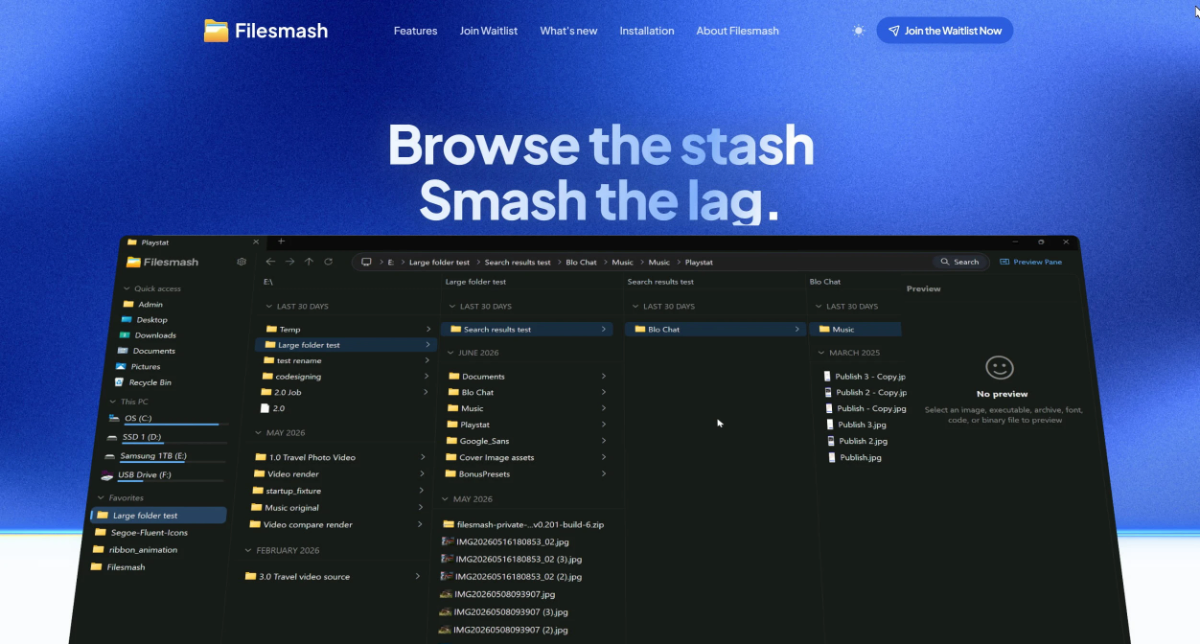
Task: Select the 'Google_Sans' folder row
Action: 526,441
